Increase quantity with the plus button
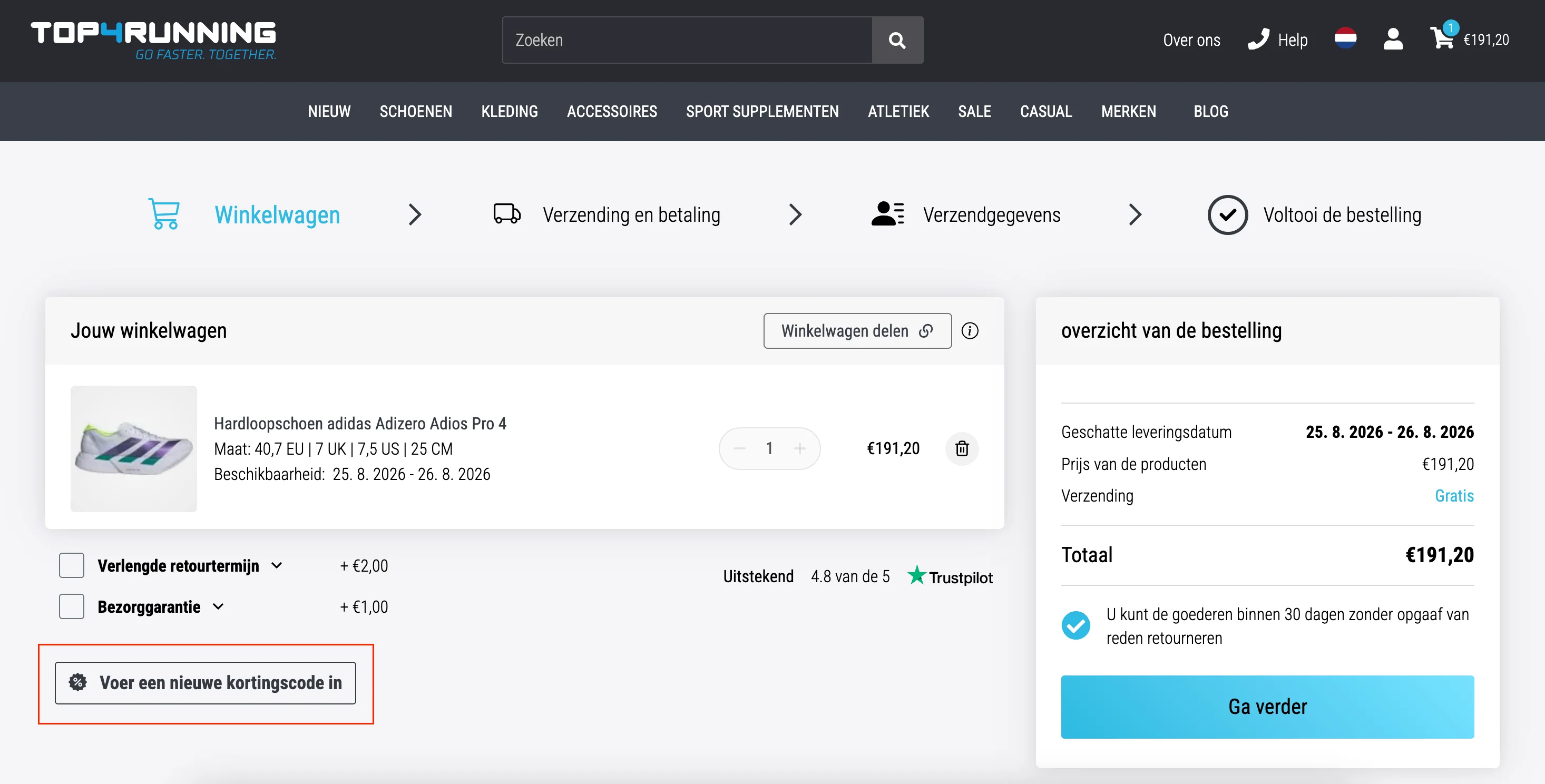Viewport: 1545px width, 784px height. point(799,449)
